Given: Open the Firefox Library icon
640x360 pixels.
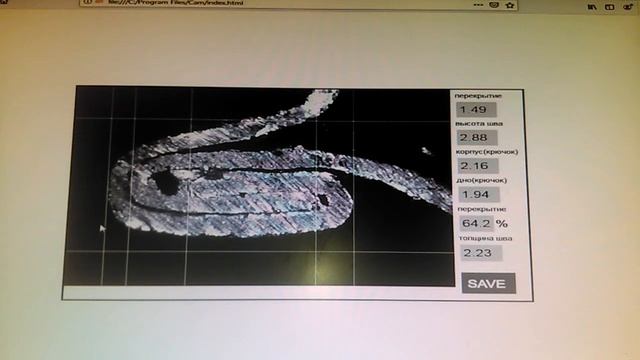Looking at the screenshot, I should click(592, 7).
